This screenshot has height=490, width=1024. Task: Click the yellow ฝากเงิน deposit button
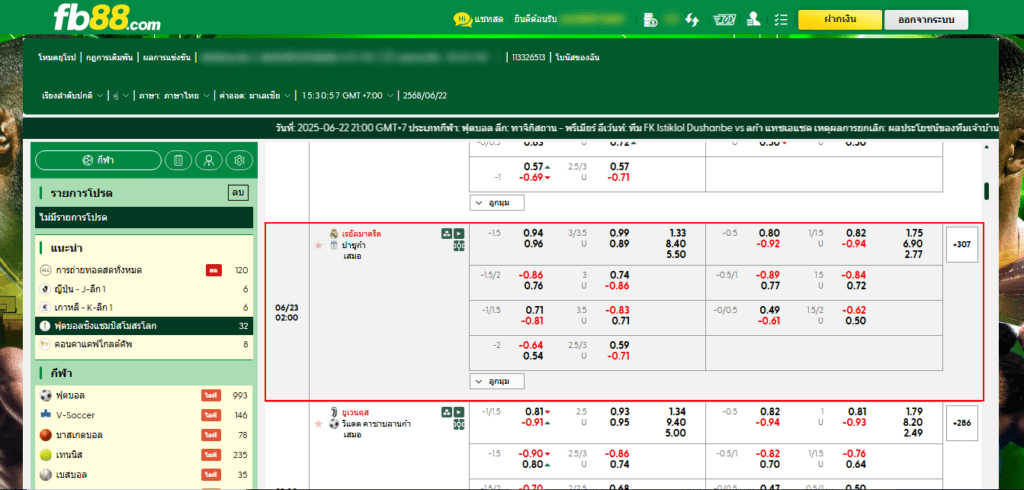(840, 20)
